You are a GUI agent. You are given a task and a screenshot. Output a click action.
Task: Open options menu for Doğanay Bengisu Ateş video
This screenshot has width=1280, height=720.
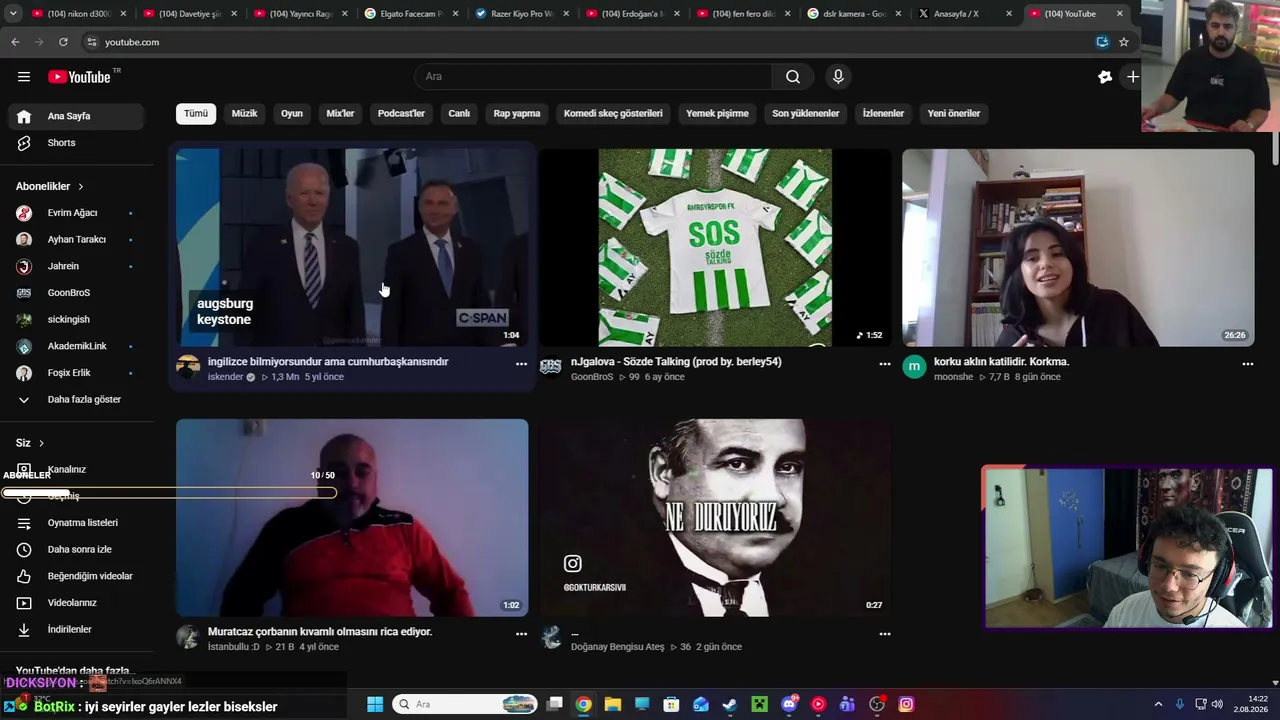coord(884,634)
